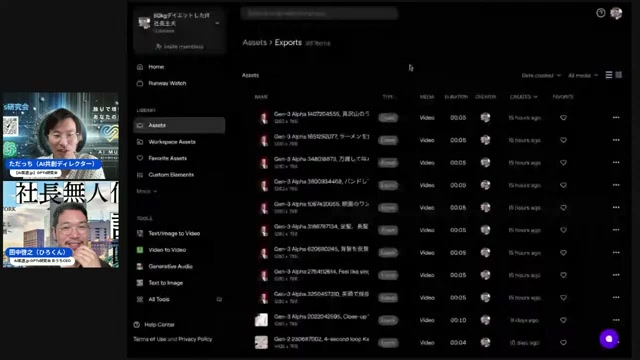
Task: Favorite the Gen-3 Alpha 1407204555 video
Action: [563, 118]
